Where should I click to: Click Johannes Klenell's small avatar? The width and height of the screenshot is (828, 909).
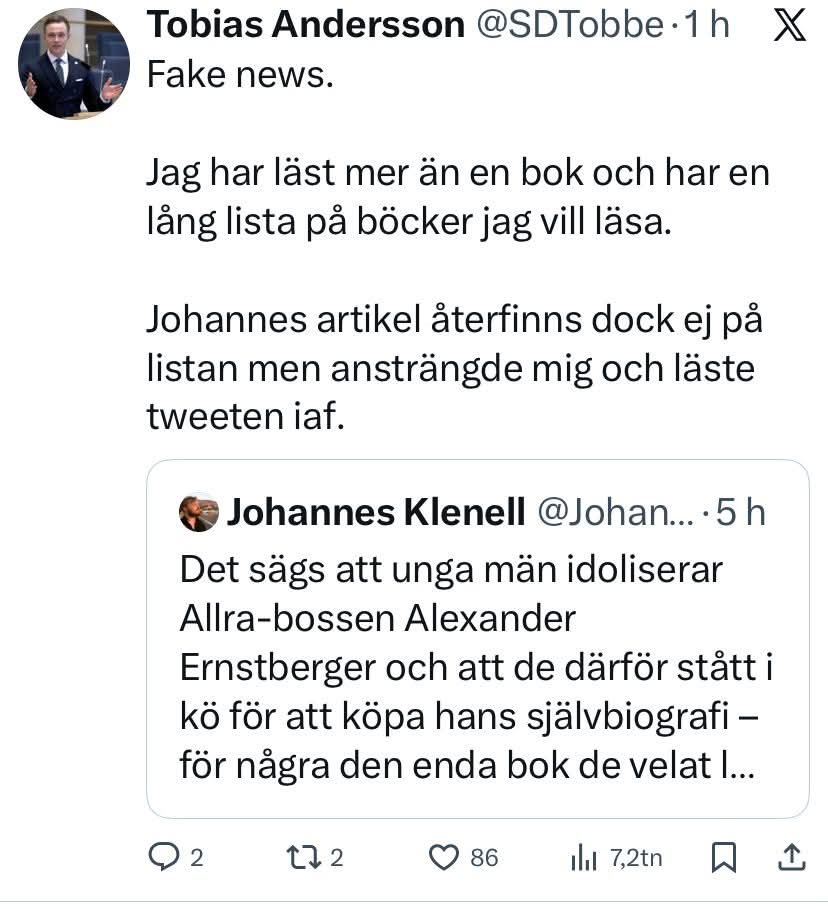pos(198,513)
